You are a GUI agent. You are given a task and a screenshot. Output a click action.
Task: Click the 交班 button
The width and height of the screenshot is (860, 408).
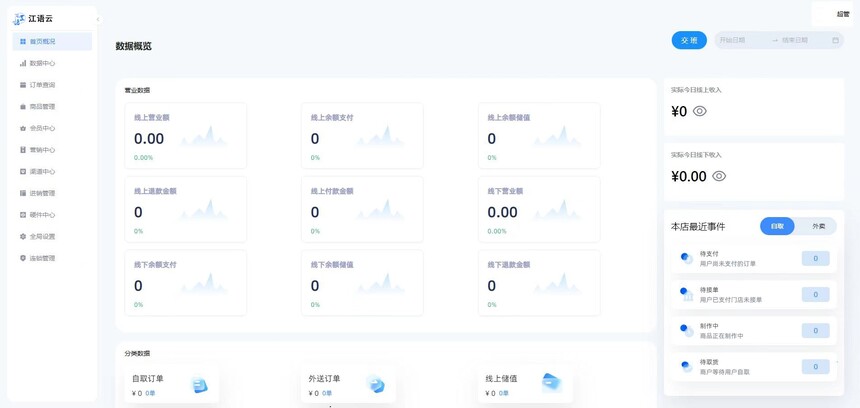[x=689, y=40]
